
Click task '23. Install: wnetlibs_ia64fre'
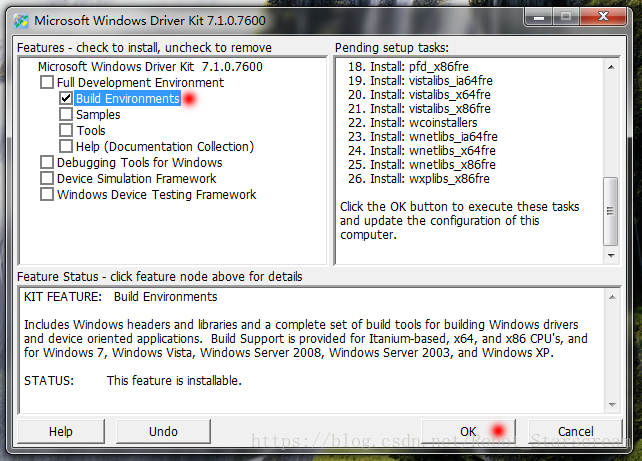(x=423, y=136)
